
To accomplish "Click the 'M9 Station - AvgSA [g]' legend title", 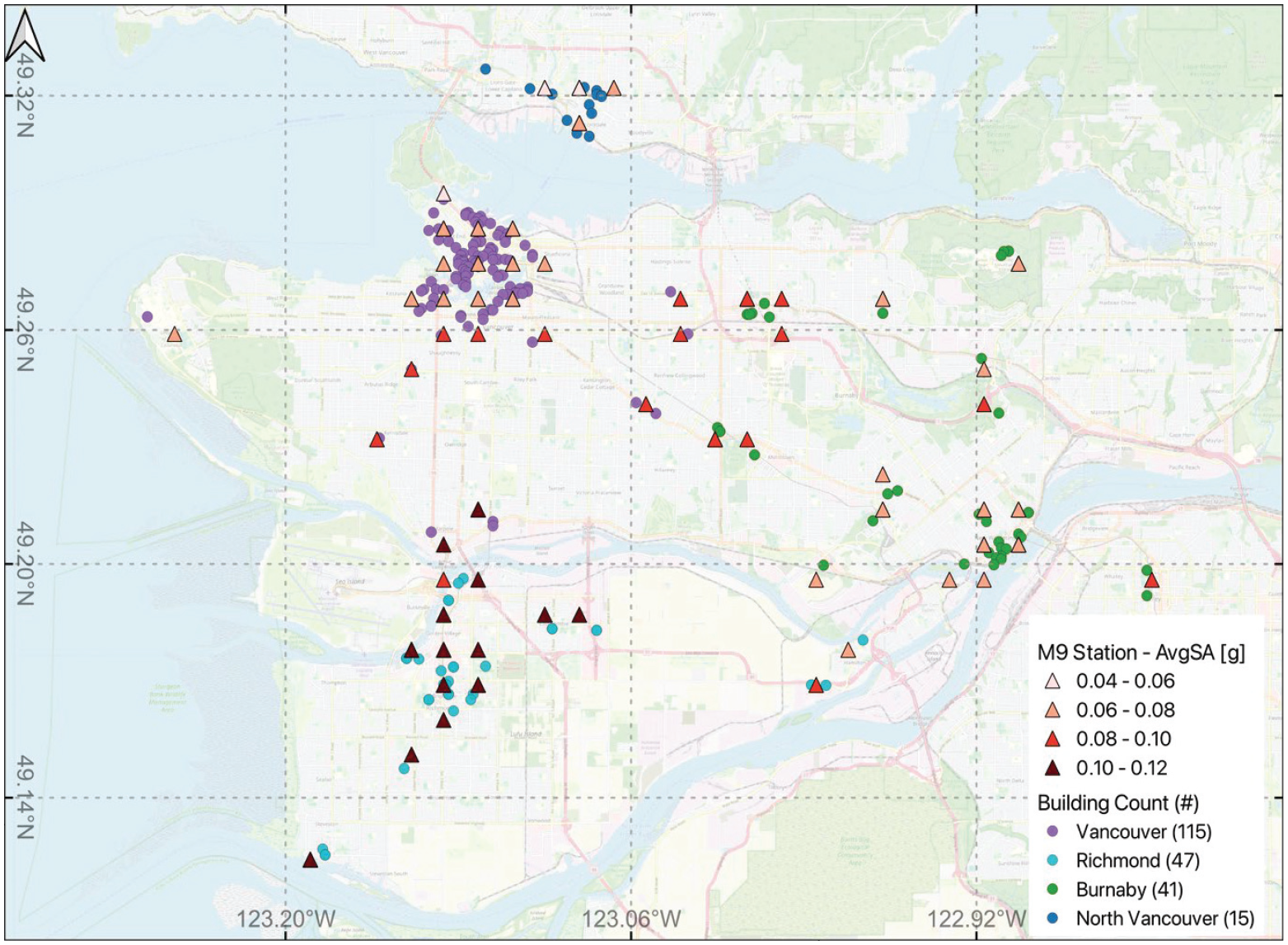I will pos(1140,653).
